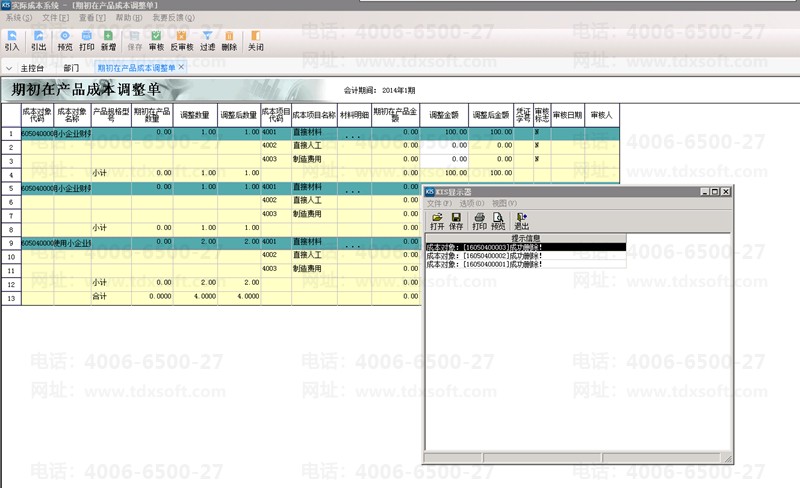Select message row for [16050400003] deletion
This screenshot has width=800, height=488.
[x=526, y=247]
